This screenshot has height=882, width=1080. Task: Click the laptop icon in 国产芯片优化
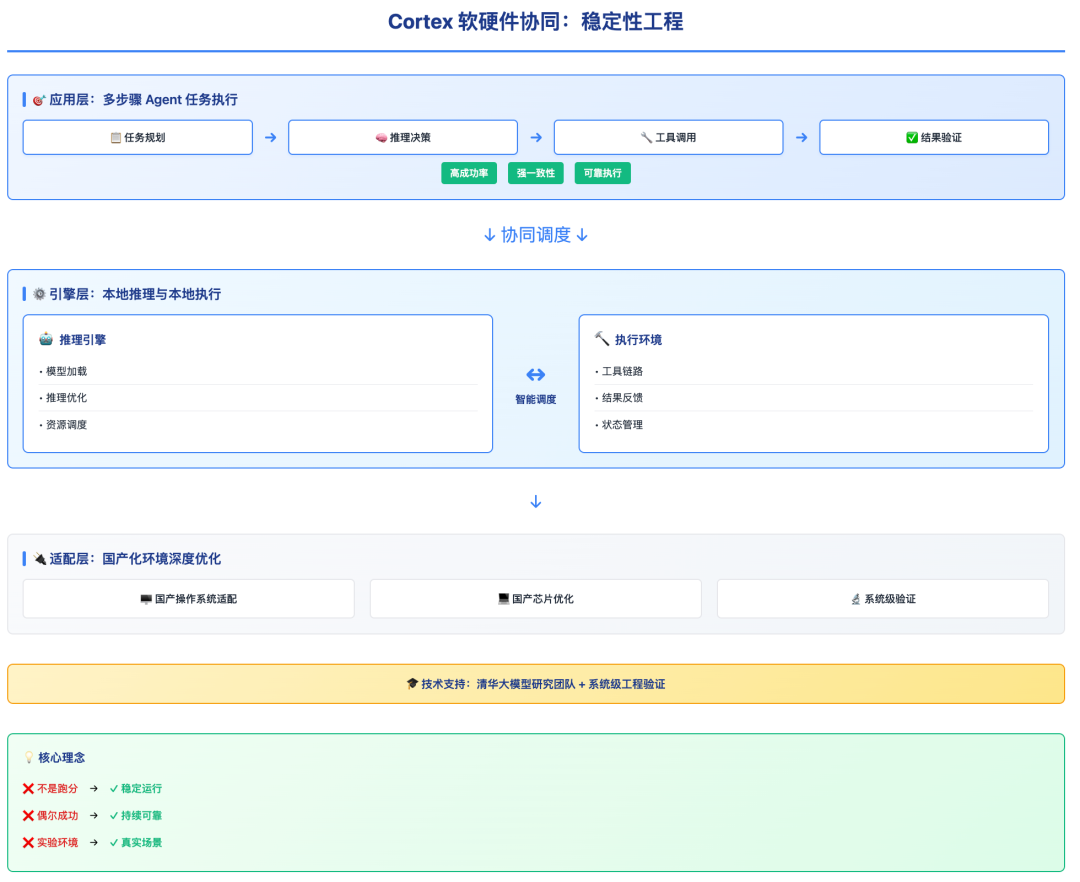(x=503, y=599)
